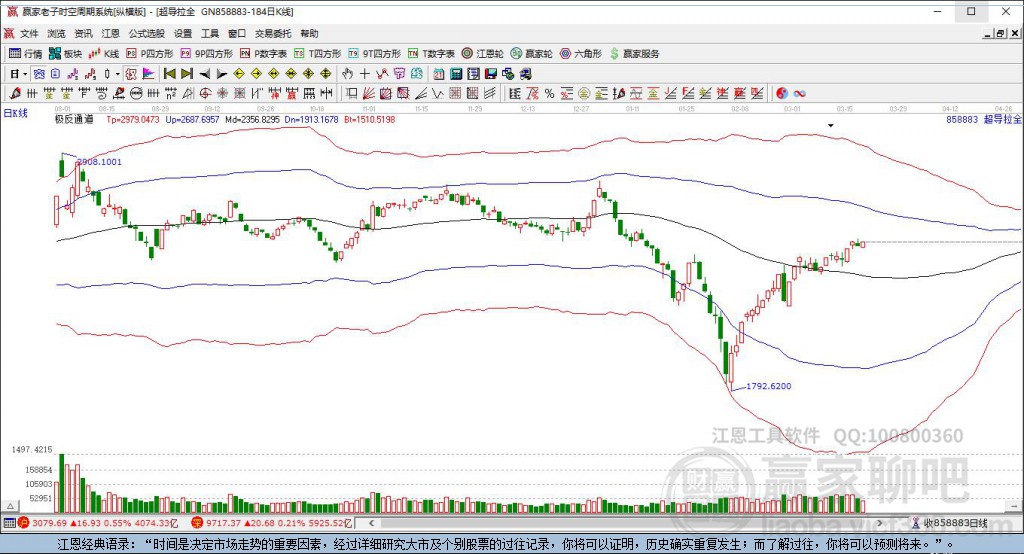Open the P四方形 tool
Screen dimensions: 1024x554
tap(150, 54)
